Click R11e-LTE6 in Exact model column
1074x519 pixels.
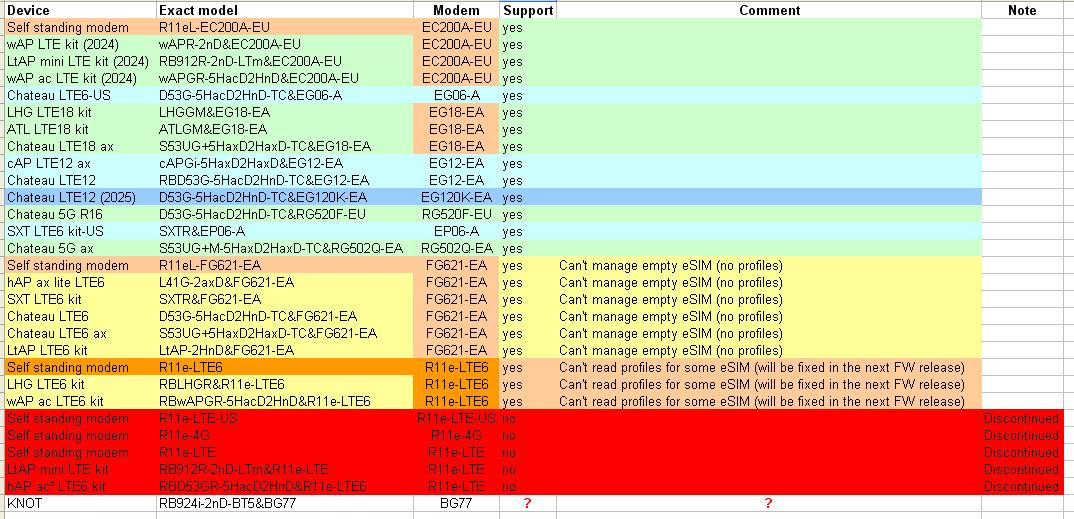click(x=284, y=368)
